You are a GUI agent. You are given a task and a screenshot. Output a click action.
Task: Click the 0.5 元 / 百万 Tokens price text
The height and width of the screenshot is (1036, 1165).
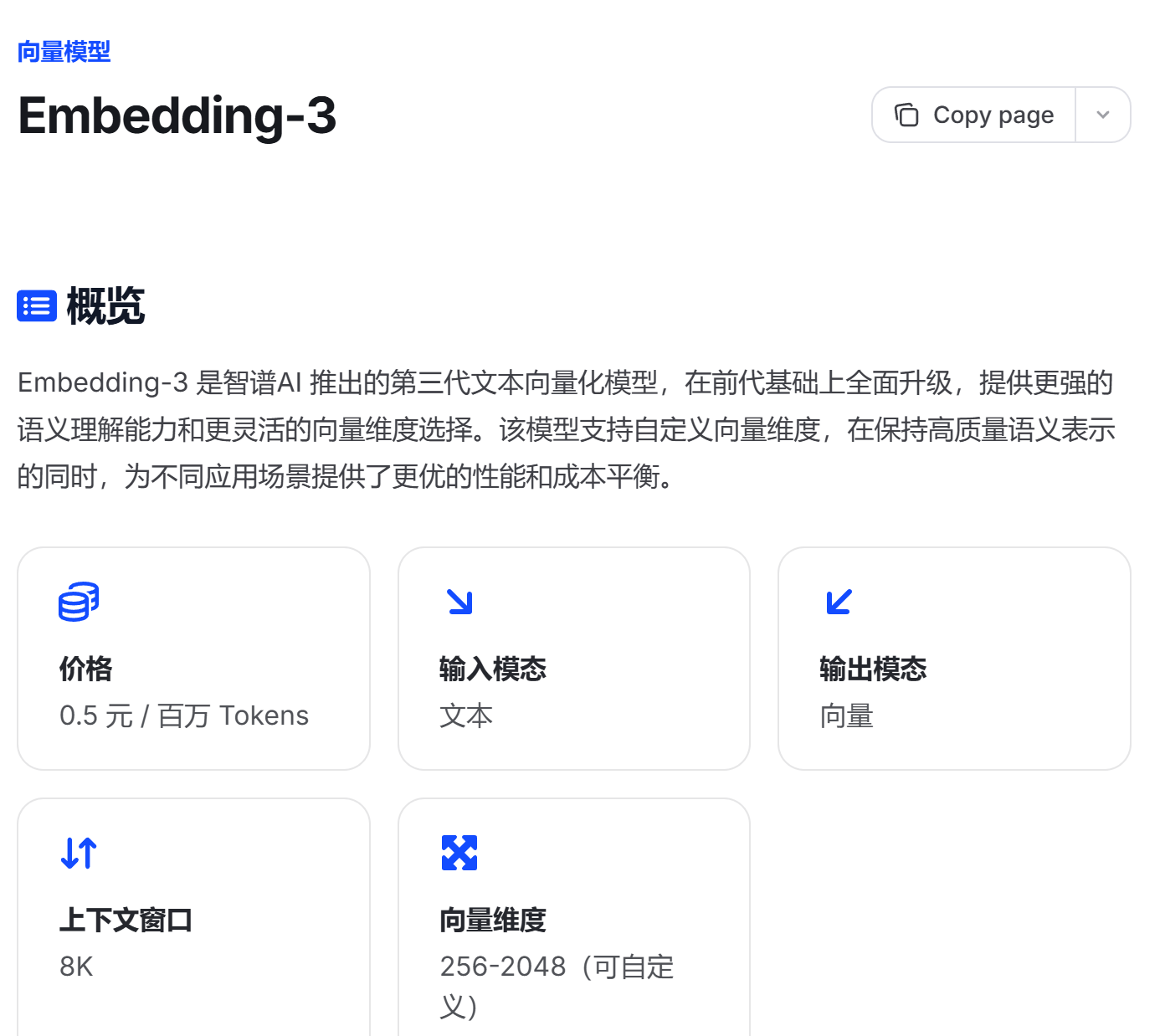click(184, 715)
